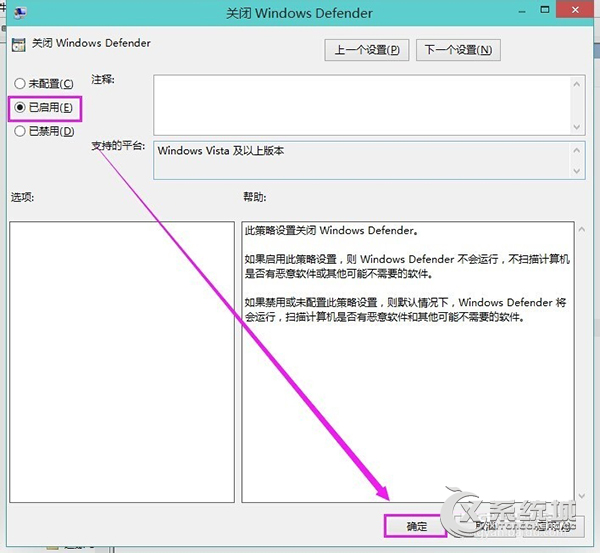Click the 注释: label

[103, 80]
